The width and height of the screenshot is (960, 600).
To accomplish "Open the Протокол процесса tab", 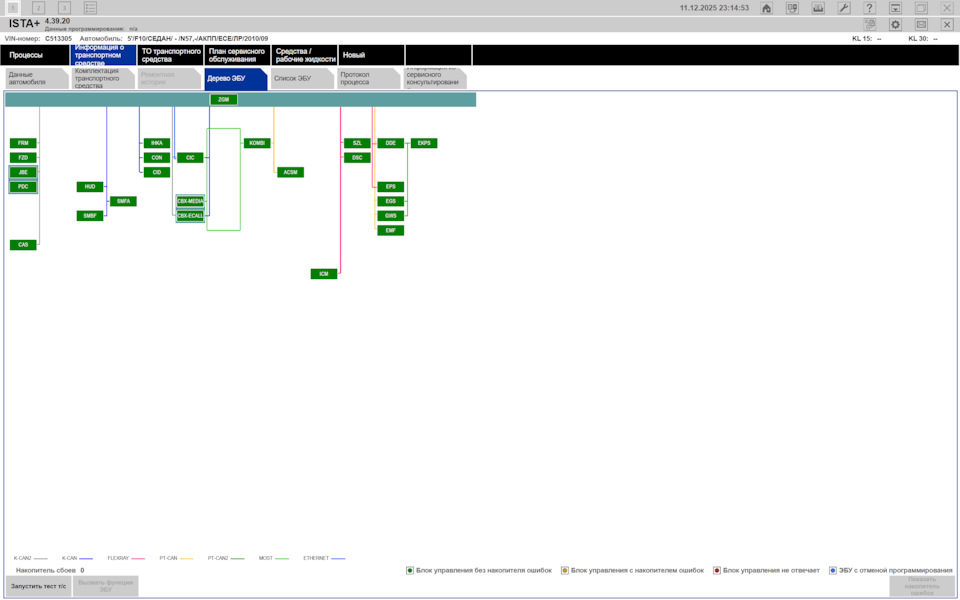I will tap(369, 78).
